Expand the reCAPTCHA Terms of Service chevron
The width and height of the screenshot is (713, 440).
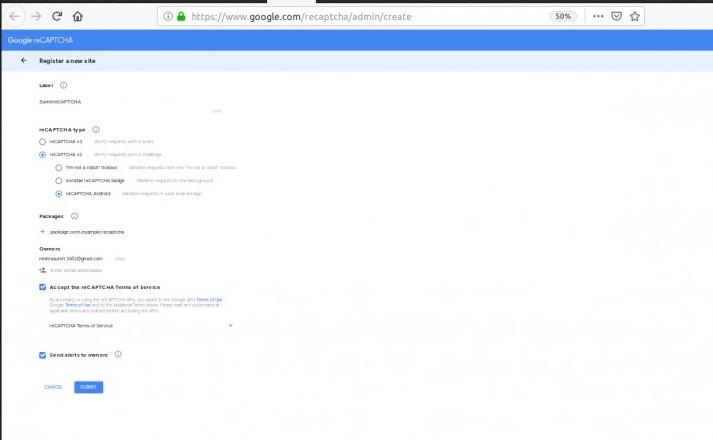point(230,325)
